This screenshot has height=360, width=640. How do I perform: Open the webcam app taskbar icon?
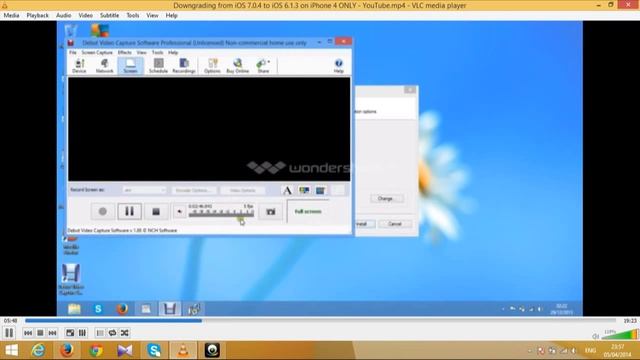(x=212, y=350)
